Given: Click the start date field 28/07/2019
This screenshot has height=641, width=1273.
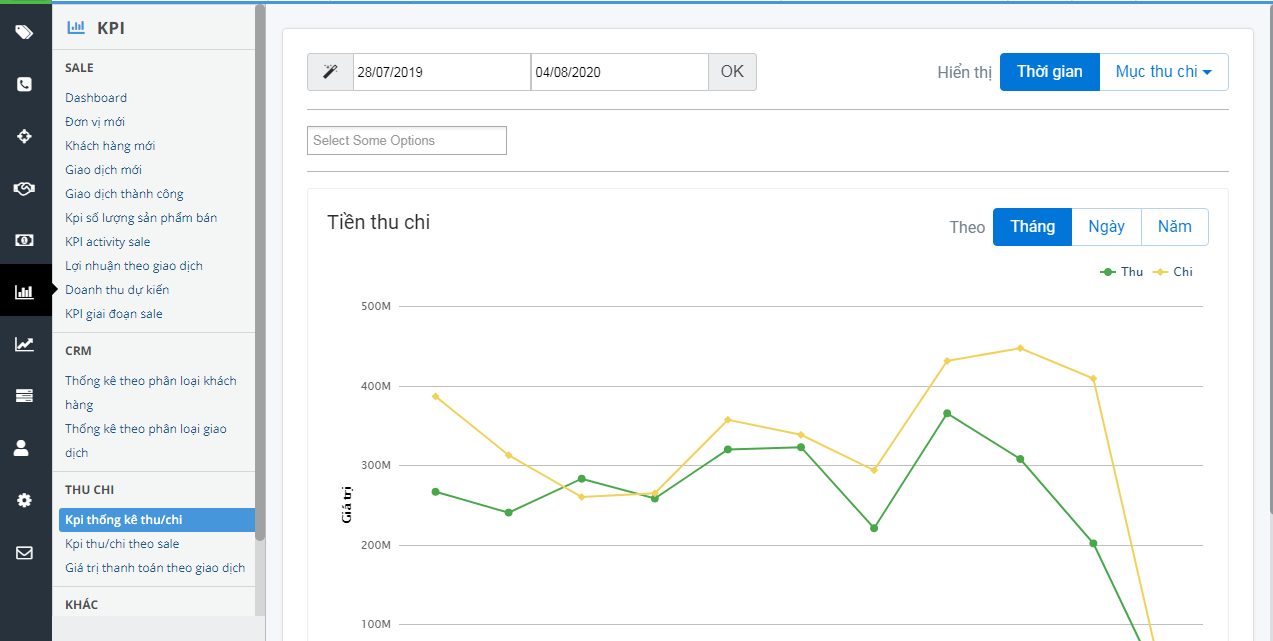Looking at the screenshot, I should coord(442,72).
